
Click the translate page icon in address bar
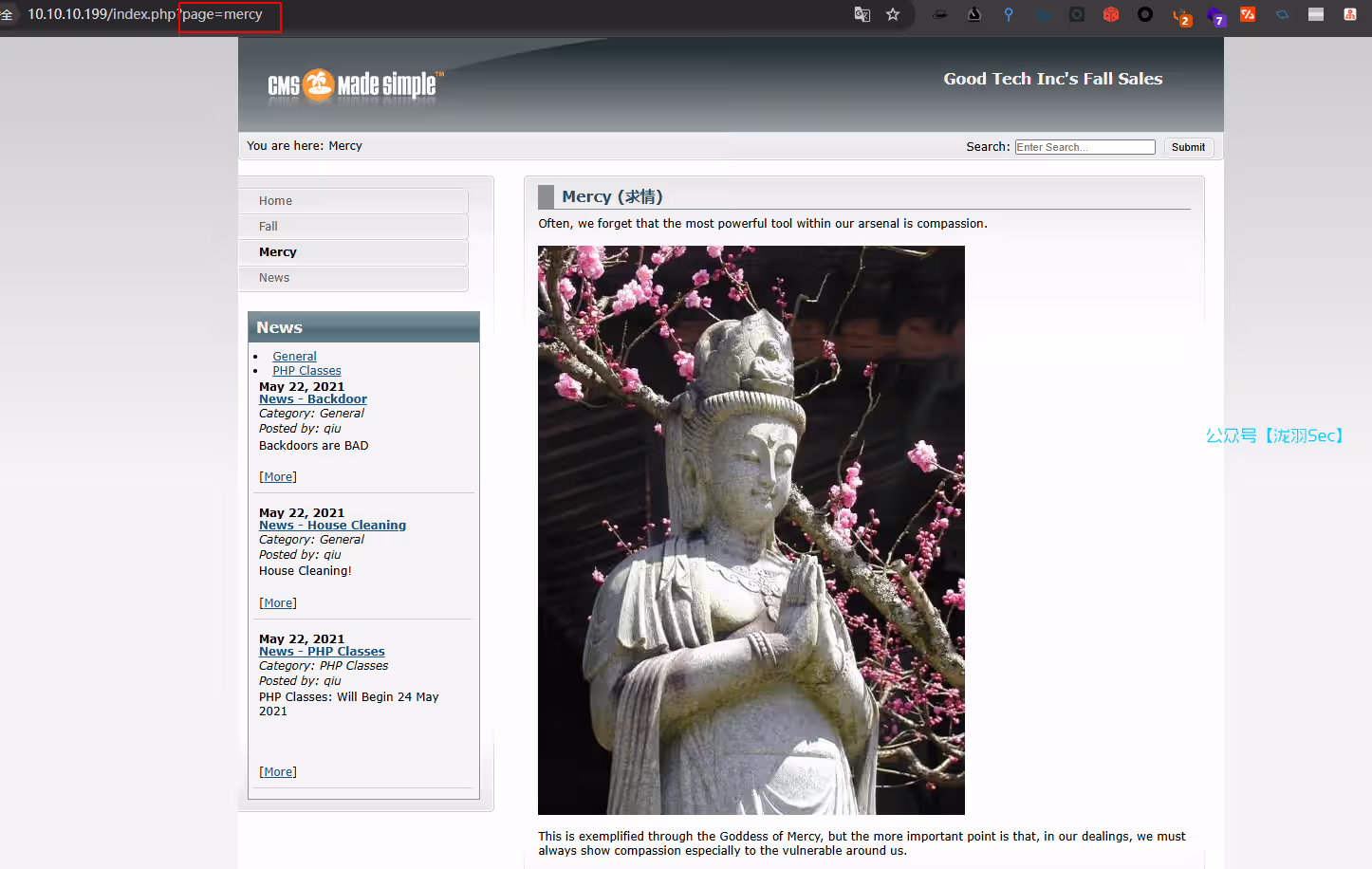tap(862, 14)
